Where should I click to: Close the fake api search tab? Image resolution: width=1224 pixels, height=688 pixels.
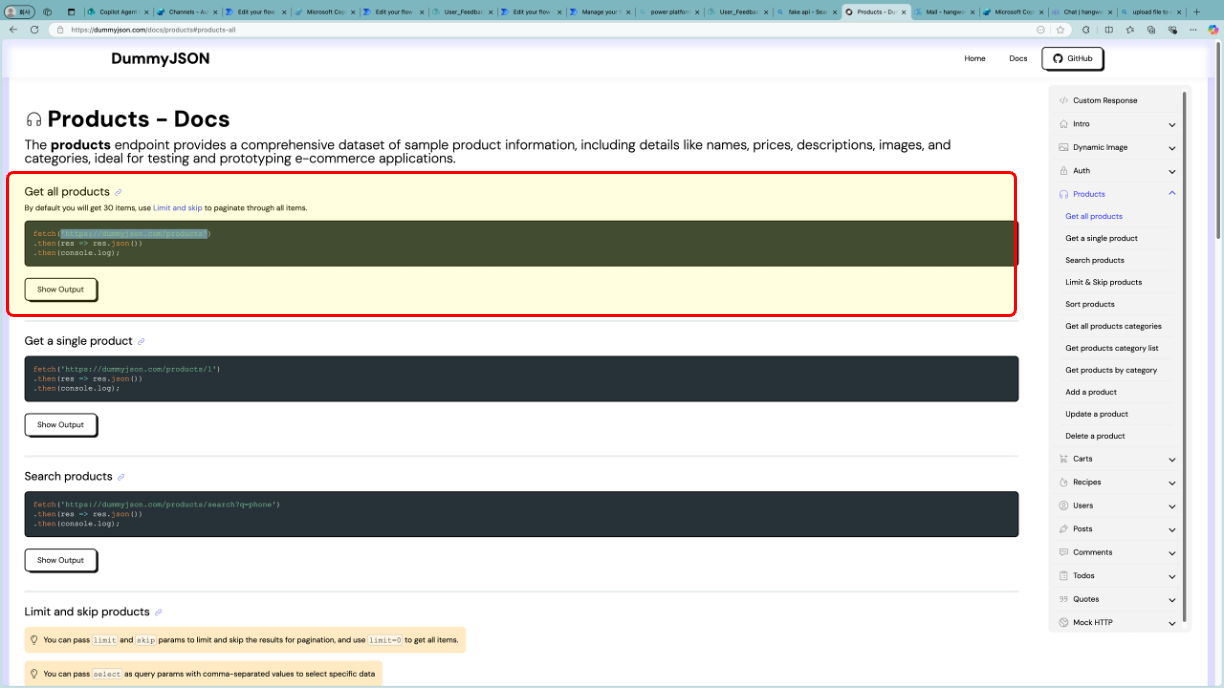(835, 12)
